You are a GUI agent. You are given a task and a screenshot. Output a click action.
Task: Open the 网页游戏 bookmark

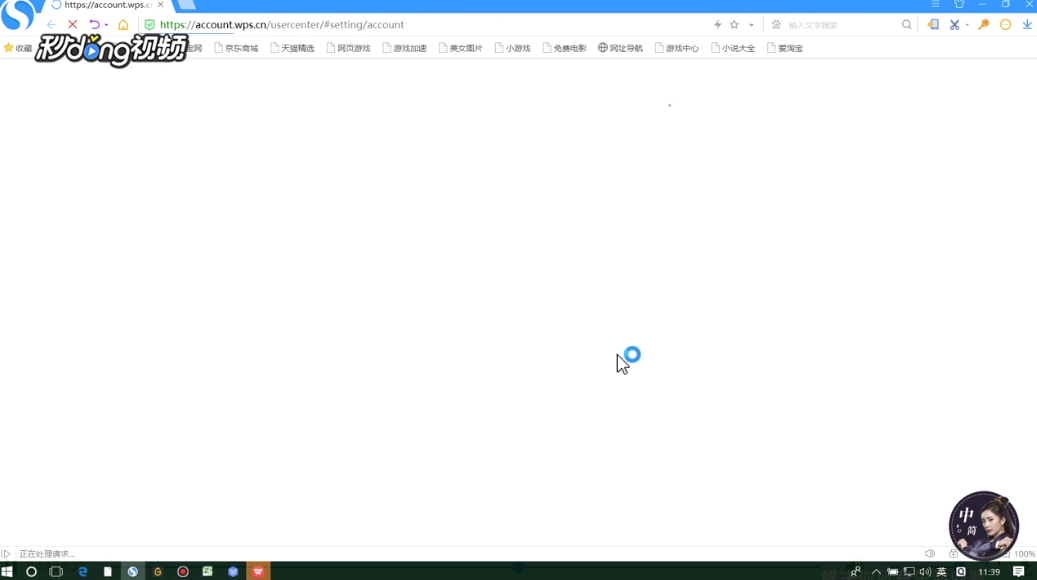coord(349,48)
